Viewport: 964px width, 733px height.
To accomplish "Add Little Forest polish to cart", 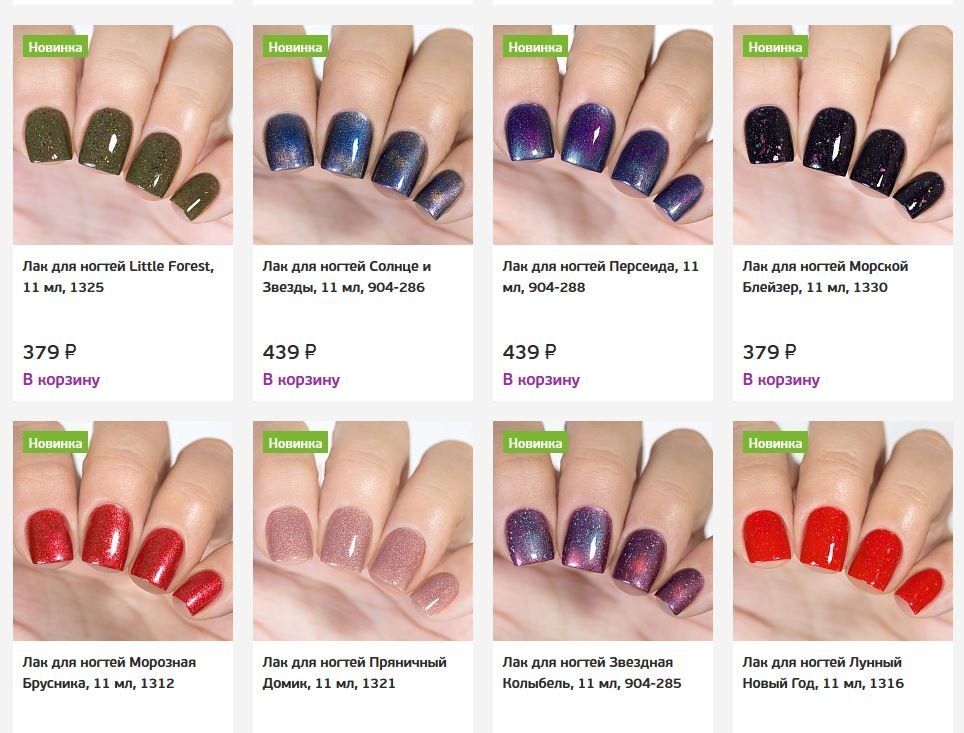I will [61, 379].
